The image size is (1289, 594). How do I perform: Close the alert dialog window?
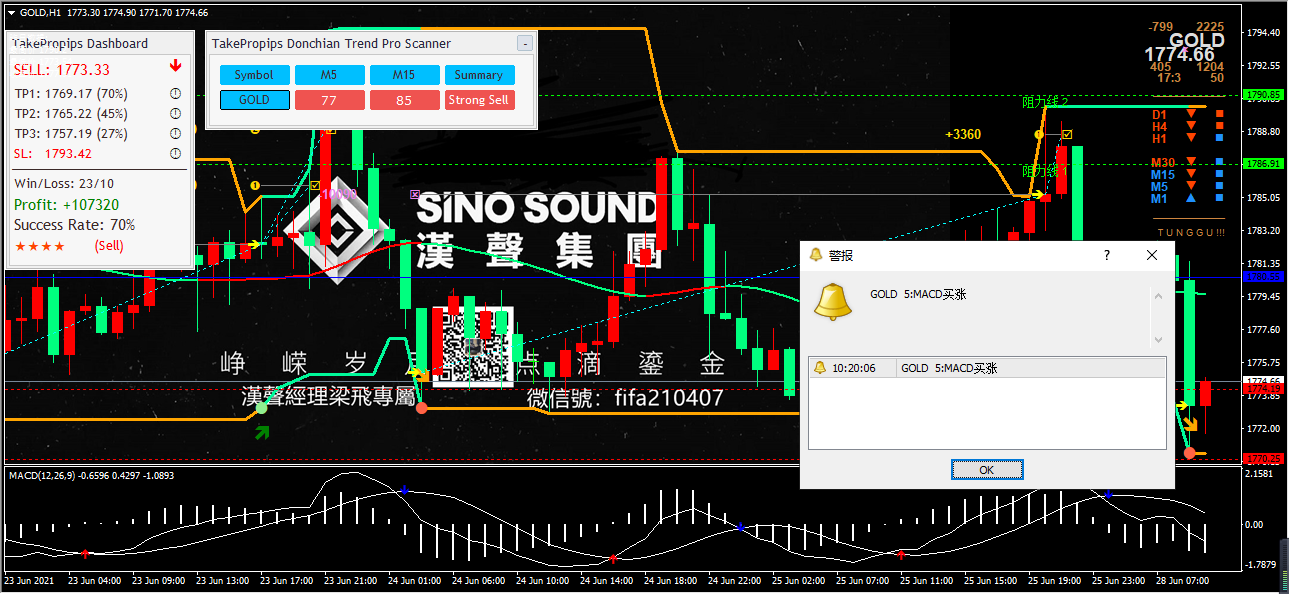coord(1152,255)
